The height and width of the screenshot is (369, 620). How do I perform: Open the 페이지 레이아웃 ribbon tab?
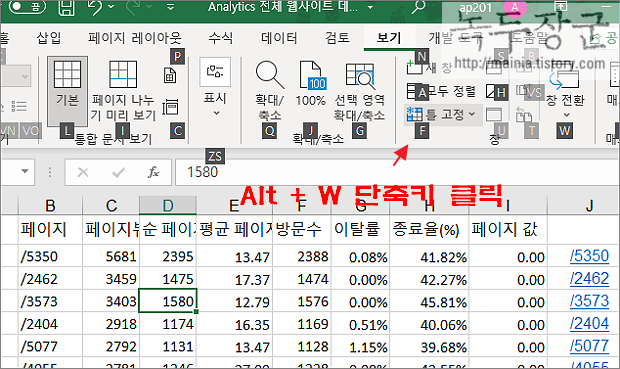[x=135, y=38]
